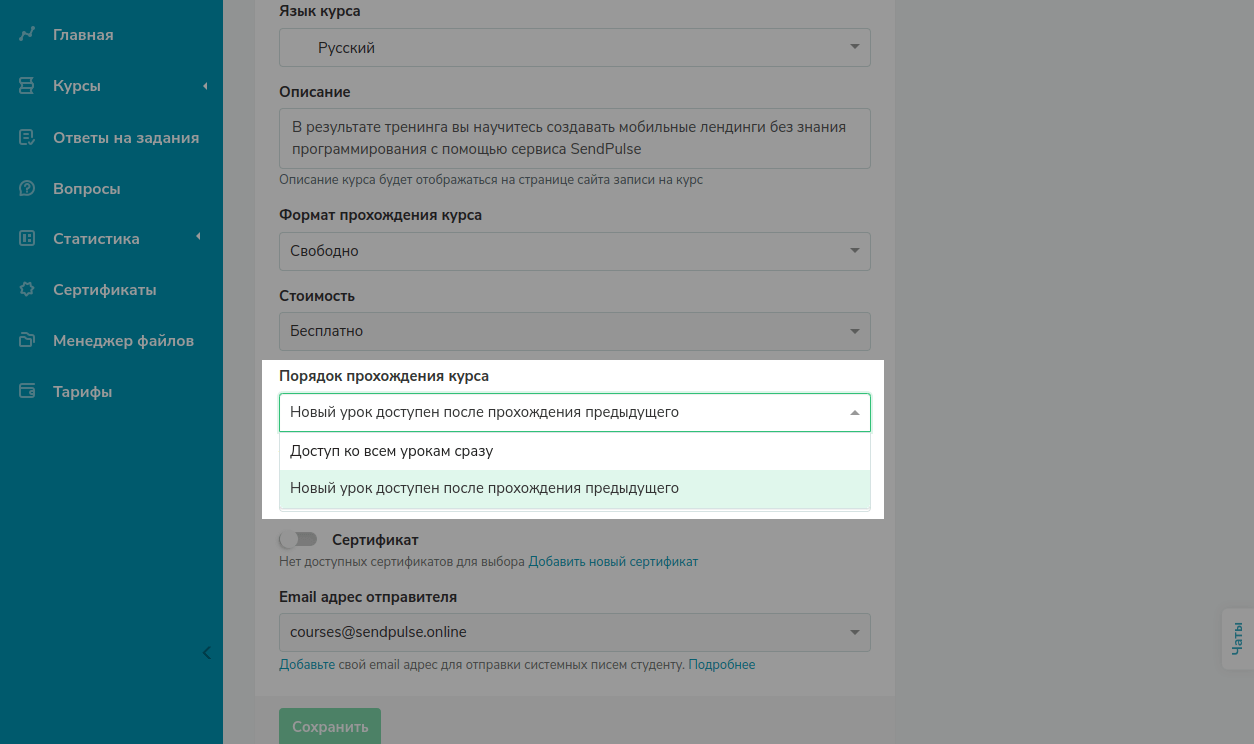Viewport: 1254px width, 744px height.
Task: Open Формат прохождения курса dropdown
Action: click(574, 251)
